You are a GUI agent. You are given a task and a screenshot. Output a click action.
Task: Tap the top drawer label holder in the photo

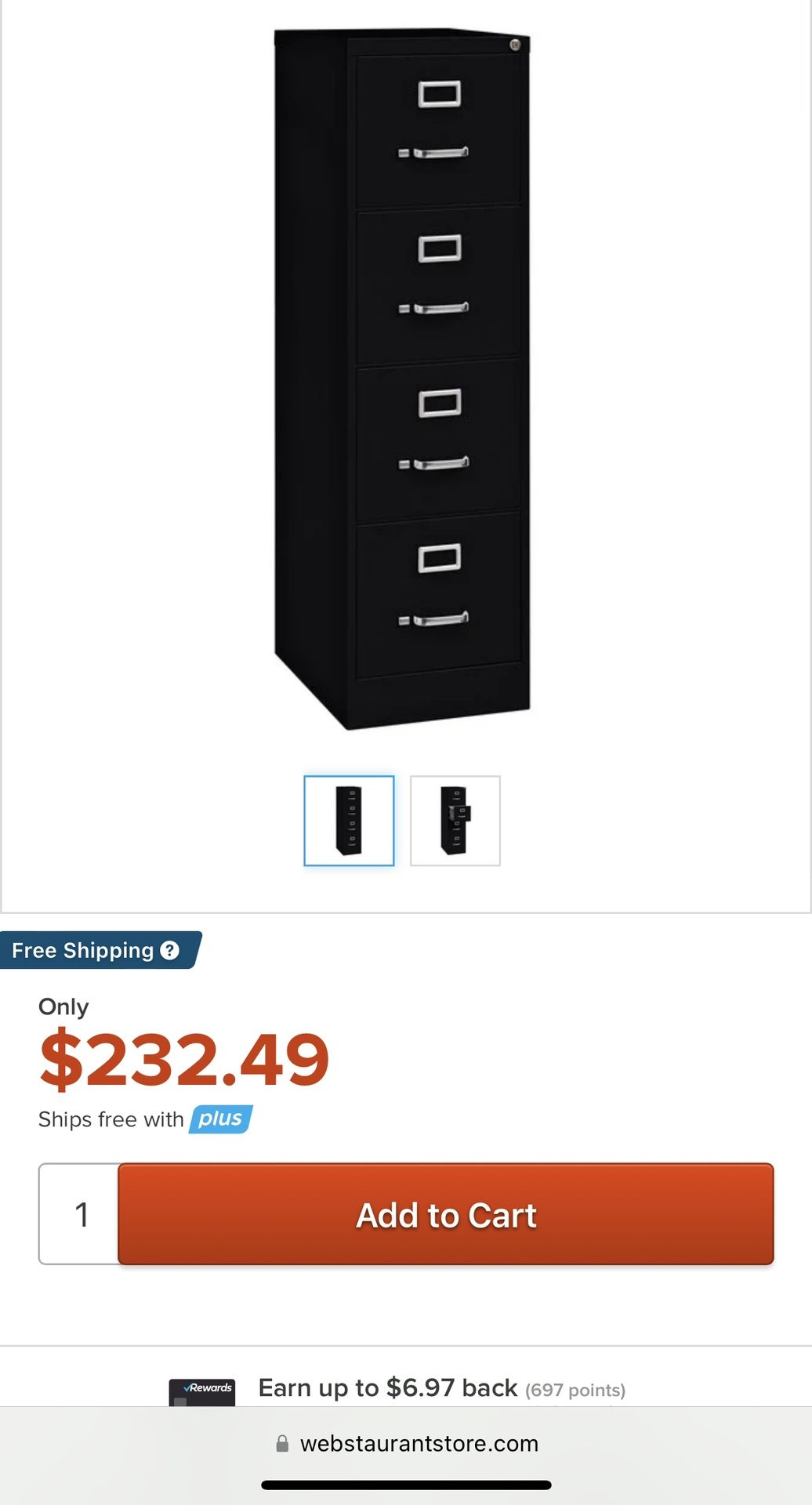[x=439, y=94]
